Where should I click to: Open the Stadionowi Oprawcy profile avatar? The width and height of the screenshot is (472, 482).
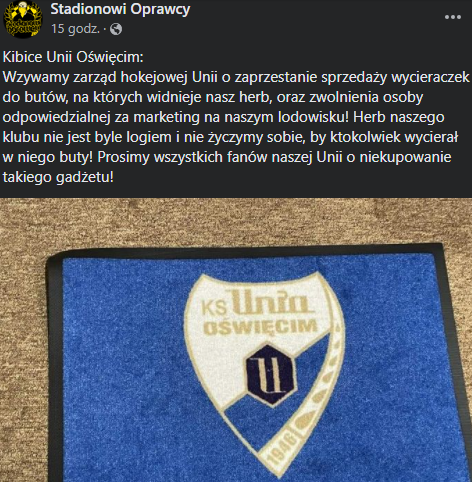23,19
